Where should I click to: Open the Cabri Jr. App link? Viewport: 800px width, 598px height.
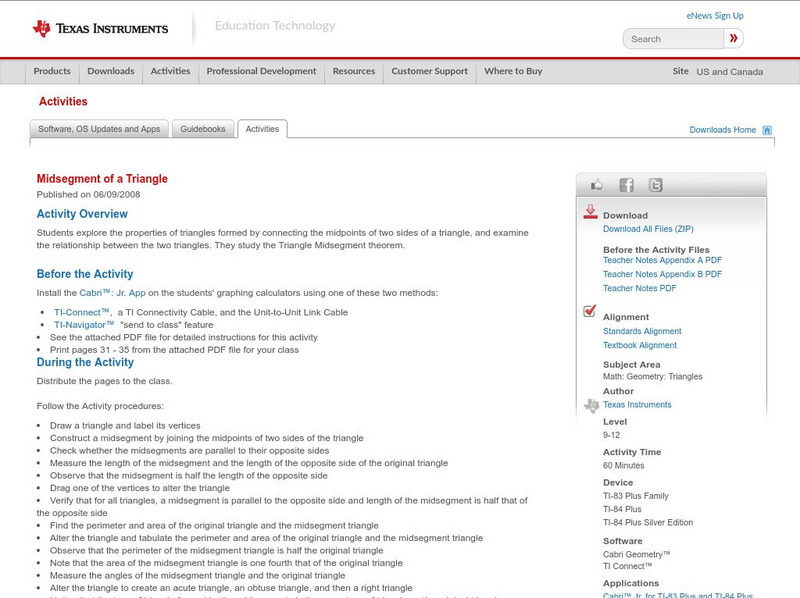[112, 293]
